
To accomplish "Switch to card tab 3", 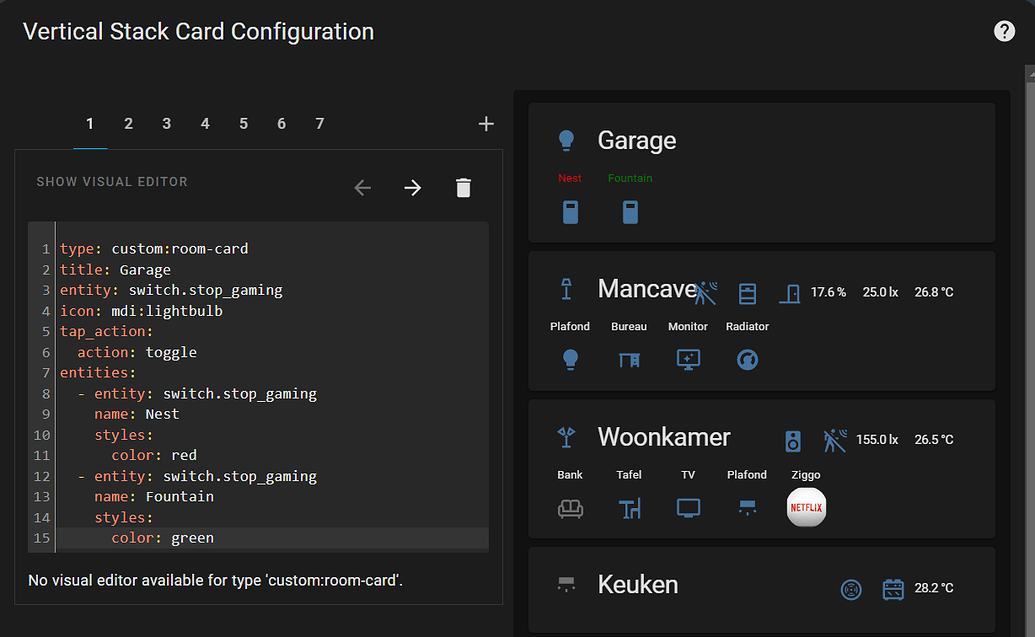I will (166, 123).
